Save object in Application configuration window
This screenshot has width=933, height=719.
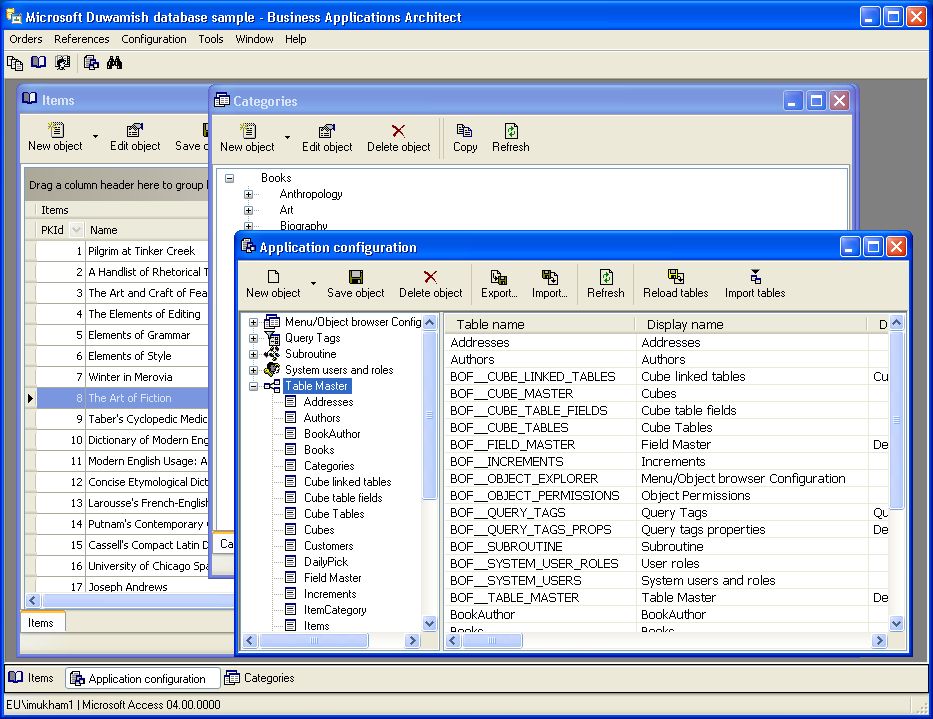pos(356,284)
